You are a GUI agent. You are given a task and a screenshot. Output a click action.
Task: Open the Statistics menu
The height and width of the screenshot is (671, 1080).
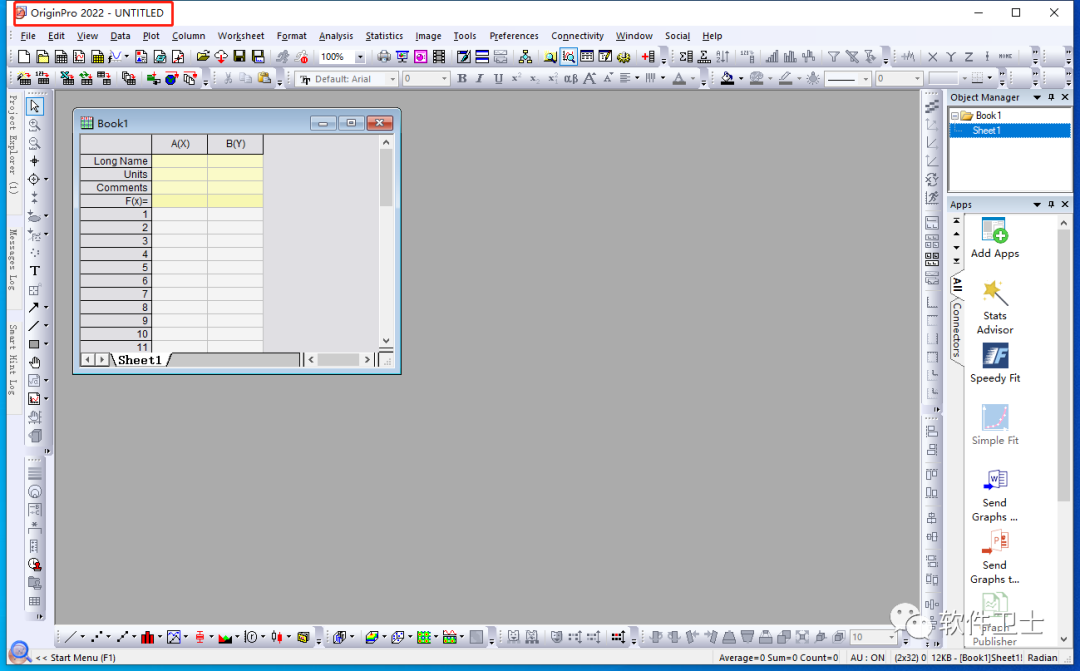tap(384, 36)
